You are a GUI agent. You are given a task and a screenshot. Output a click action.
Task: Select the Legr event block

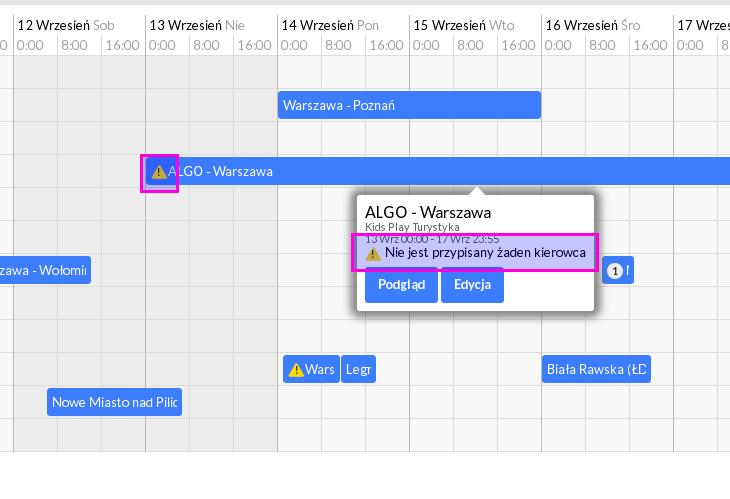point(358,369)
